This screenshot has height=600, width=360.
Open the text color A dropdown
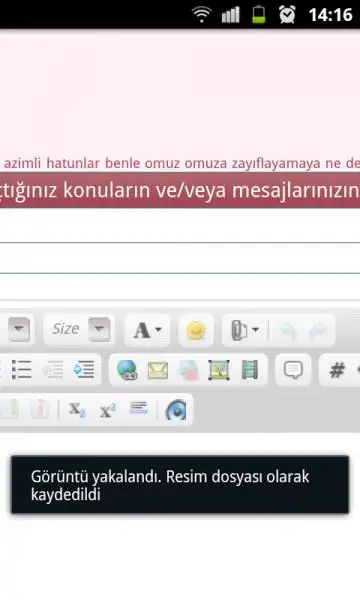coord(147,330)
